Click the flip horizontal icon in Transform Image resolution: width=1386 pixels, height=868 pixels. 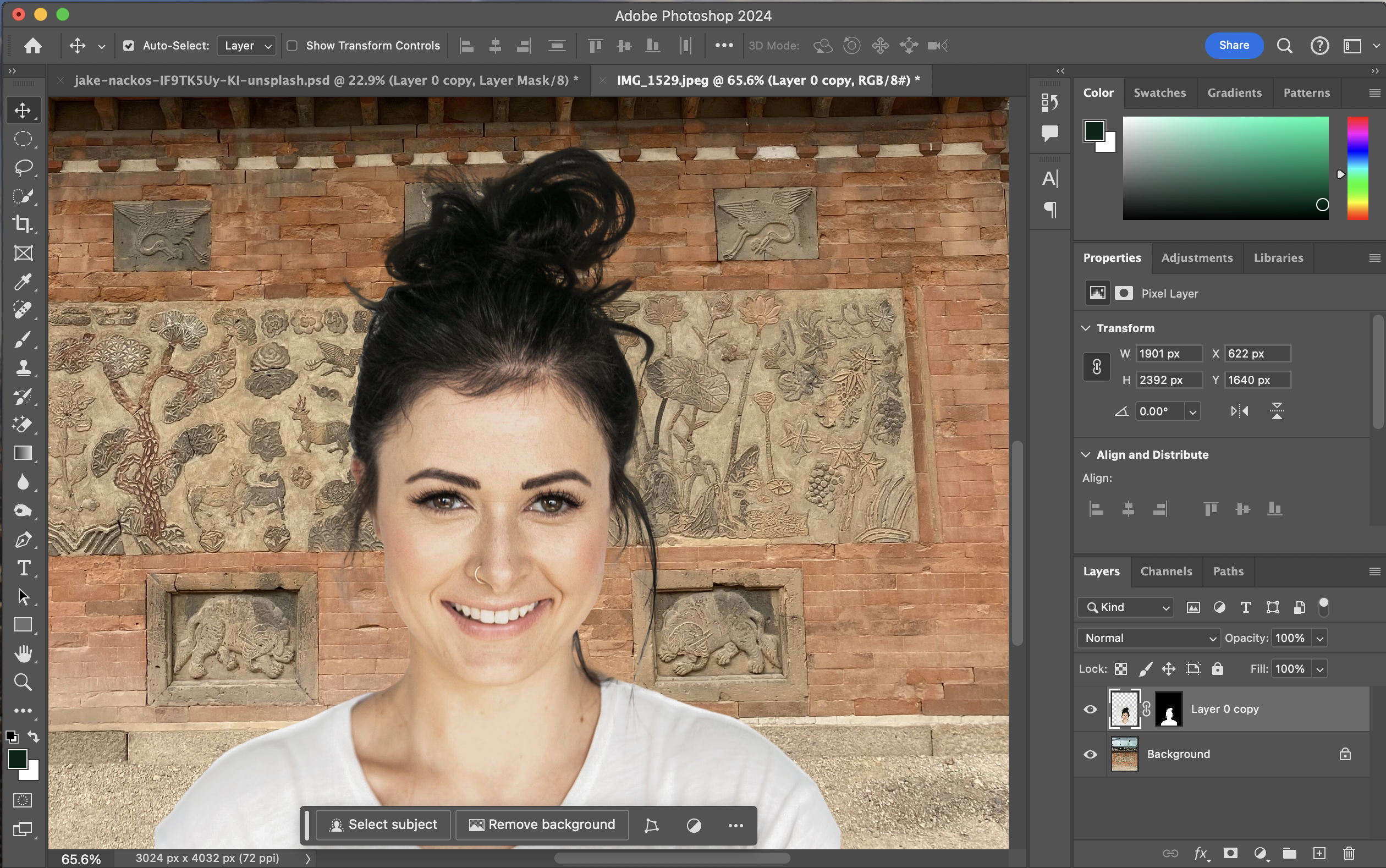pos(1239,411)
